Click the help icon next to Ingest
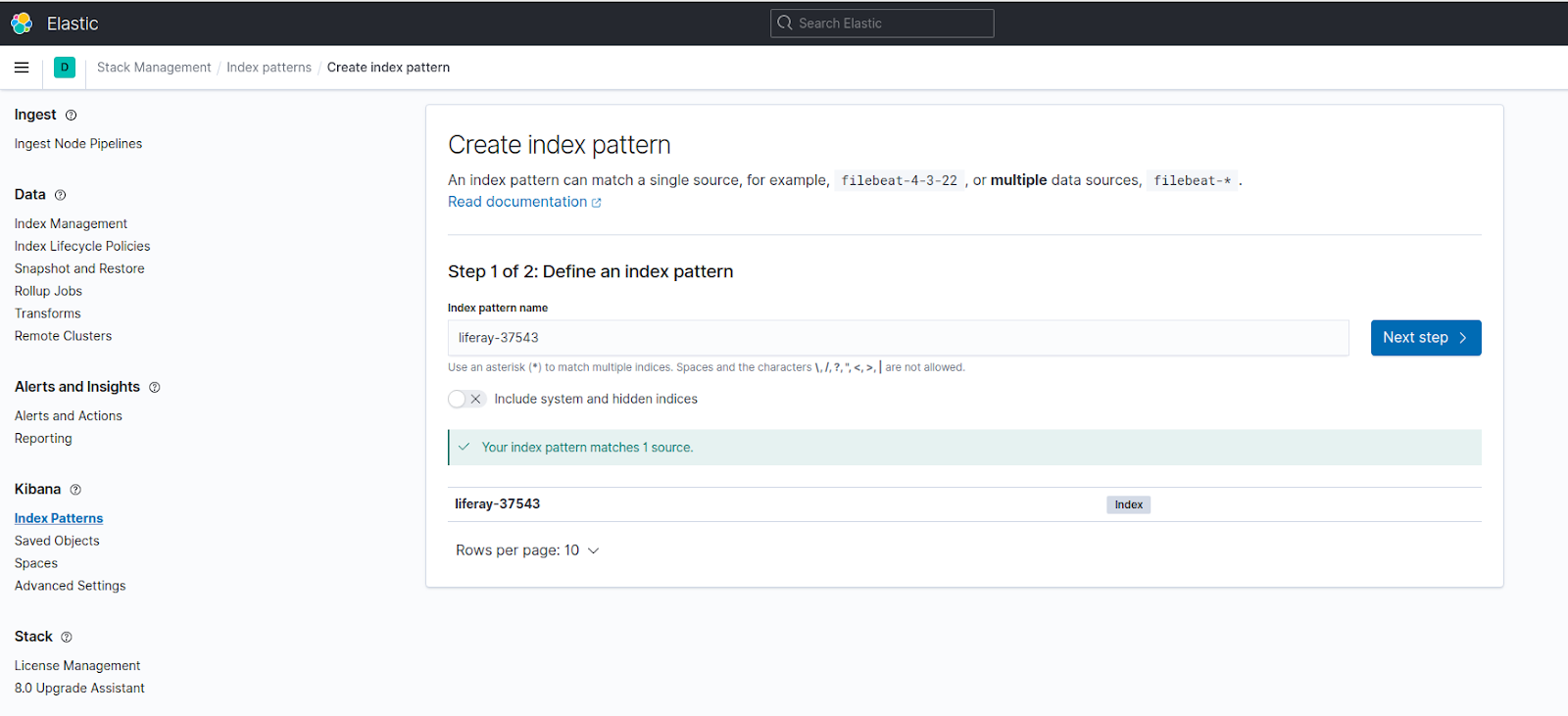Image resolution: width=1568 pixels, height=716 pixels. [71, 116]
